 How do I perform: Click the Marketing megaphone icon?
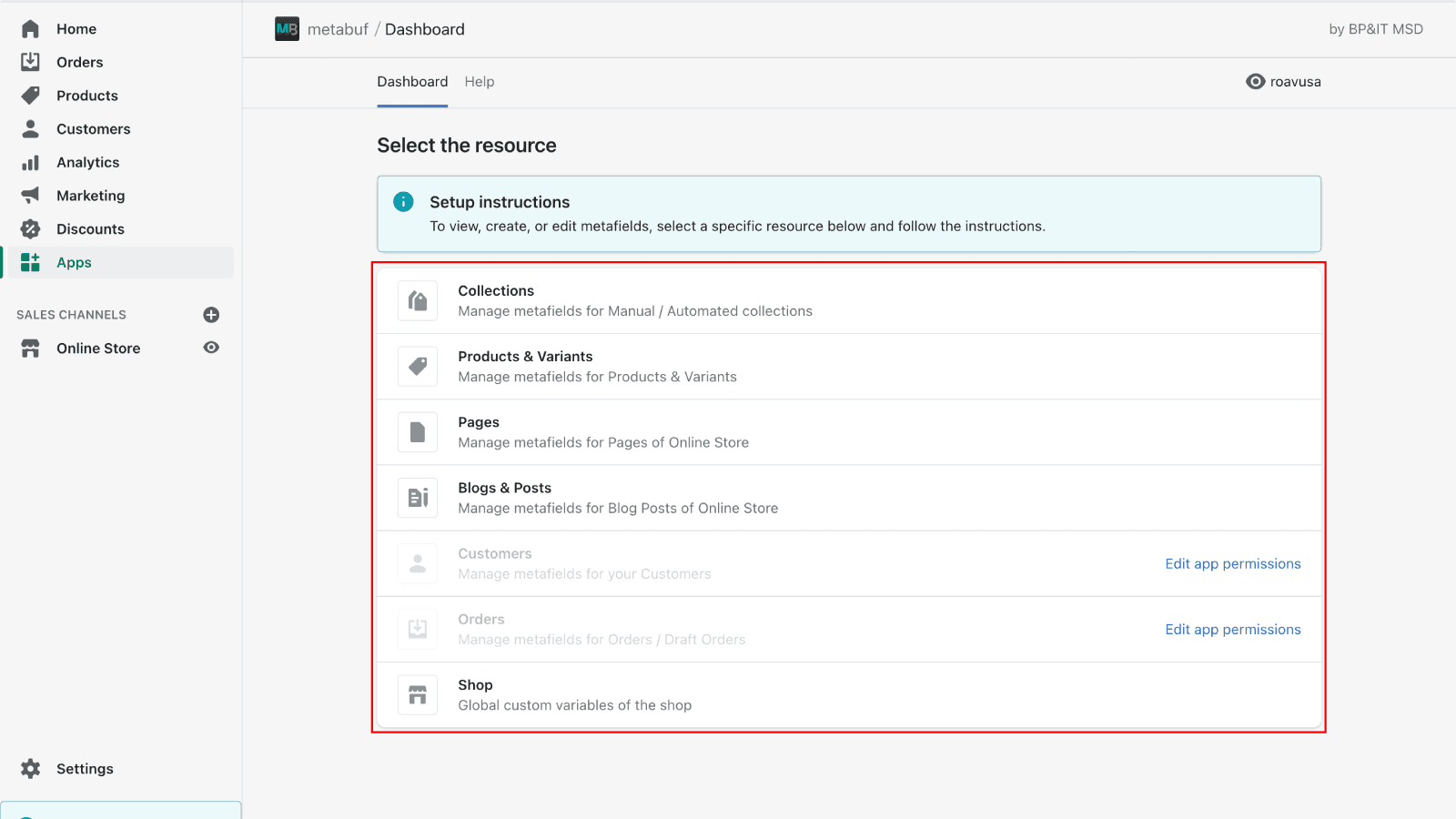pos(30,195)
